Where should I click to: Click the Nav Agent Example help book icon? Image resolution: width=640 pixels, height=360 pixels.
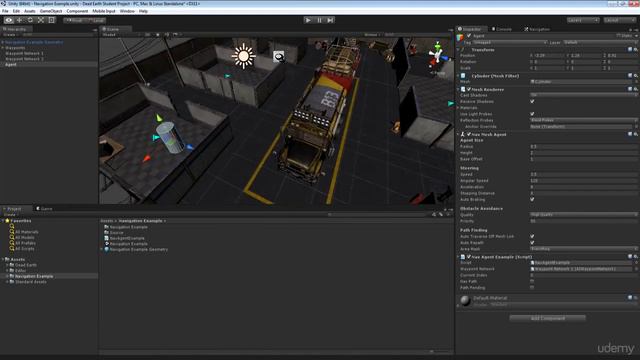(630, 257)
